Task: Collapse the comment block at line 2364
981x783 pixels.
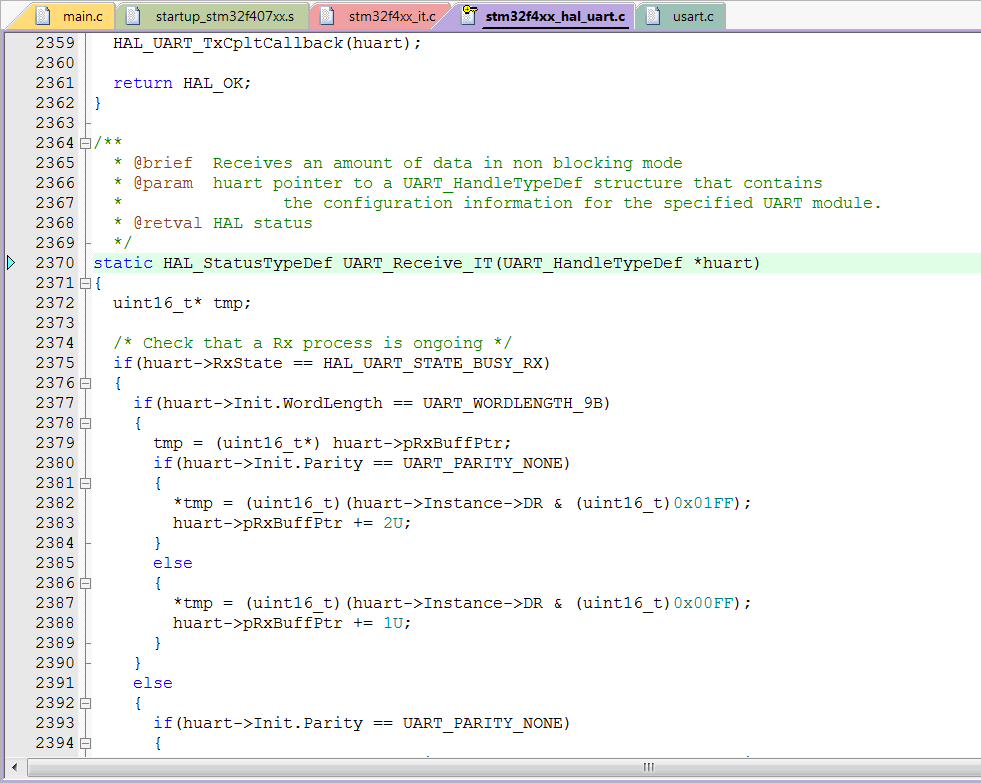Action: [x=86, y=143]
